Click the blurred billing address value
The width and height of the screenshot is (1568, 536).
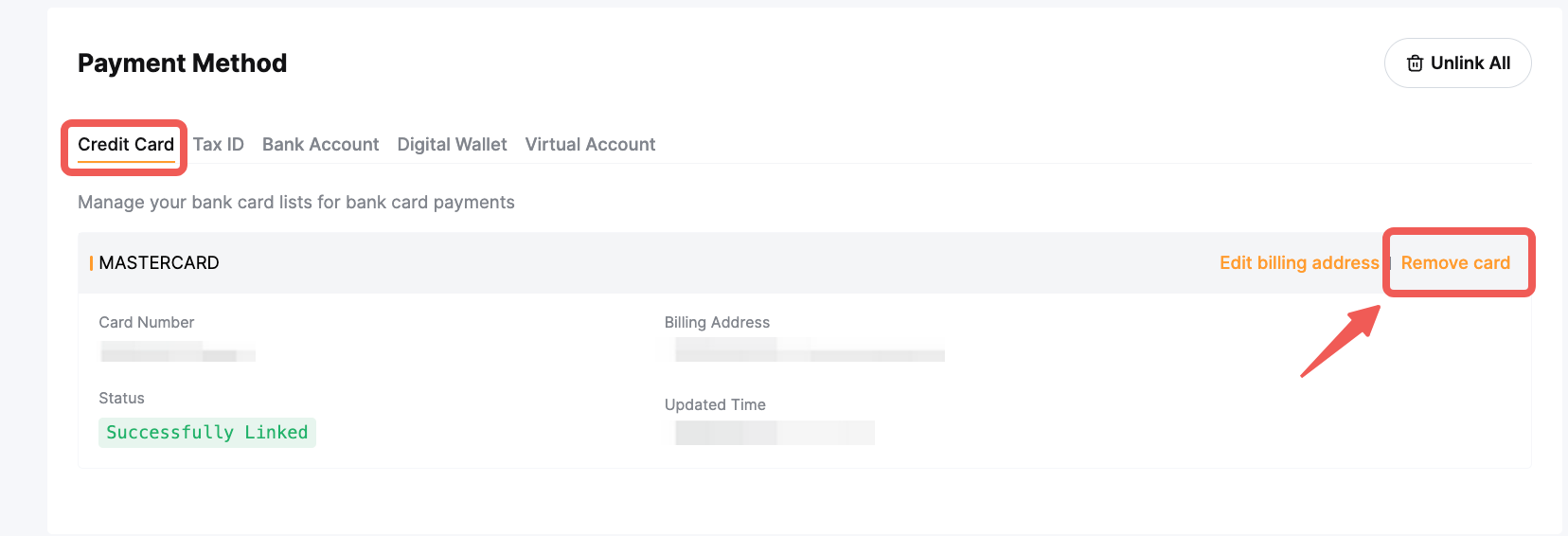tap(810, 349)
